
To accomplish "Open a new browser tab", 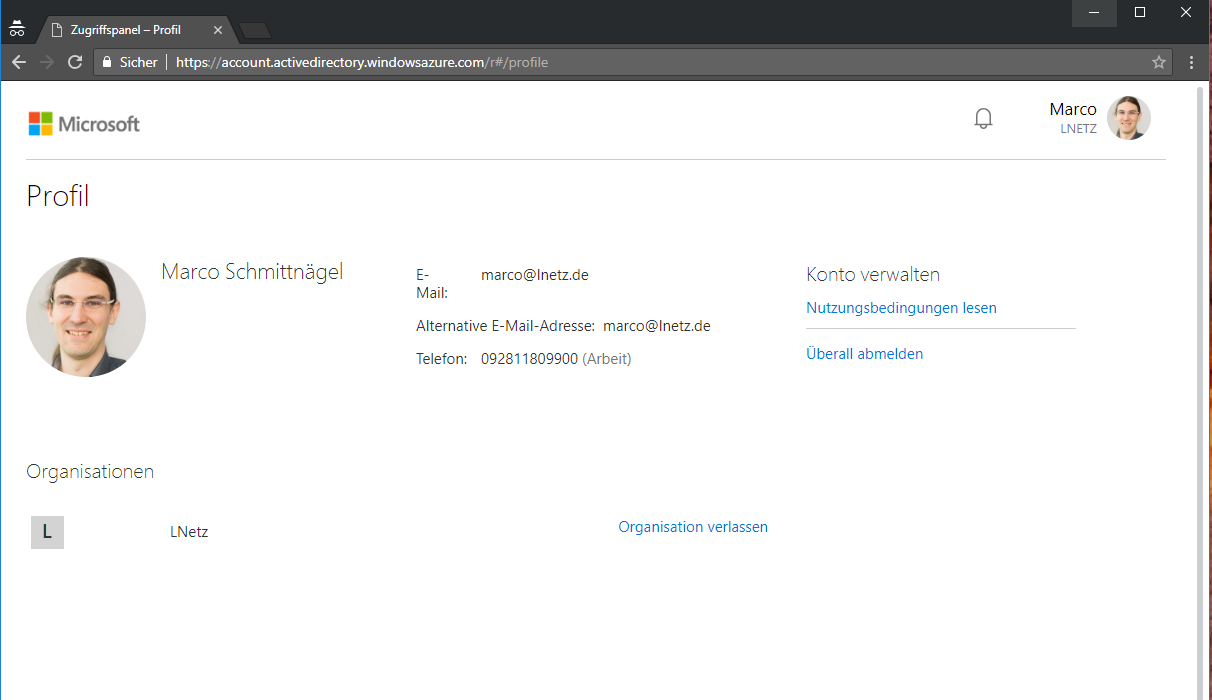I will click(255, 30).
